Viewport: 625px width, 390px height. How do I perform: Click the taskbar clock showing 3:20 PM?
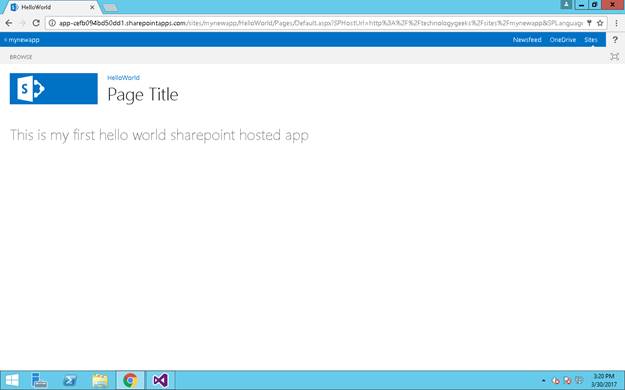[x=603, y=380]
